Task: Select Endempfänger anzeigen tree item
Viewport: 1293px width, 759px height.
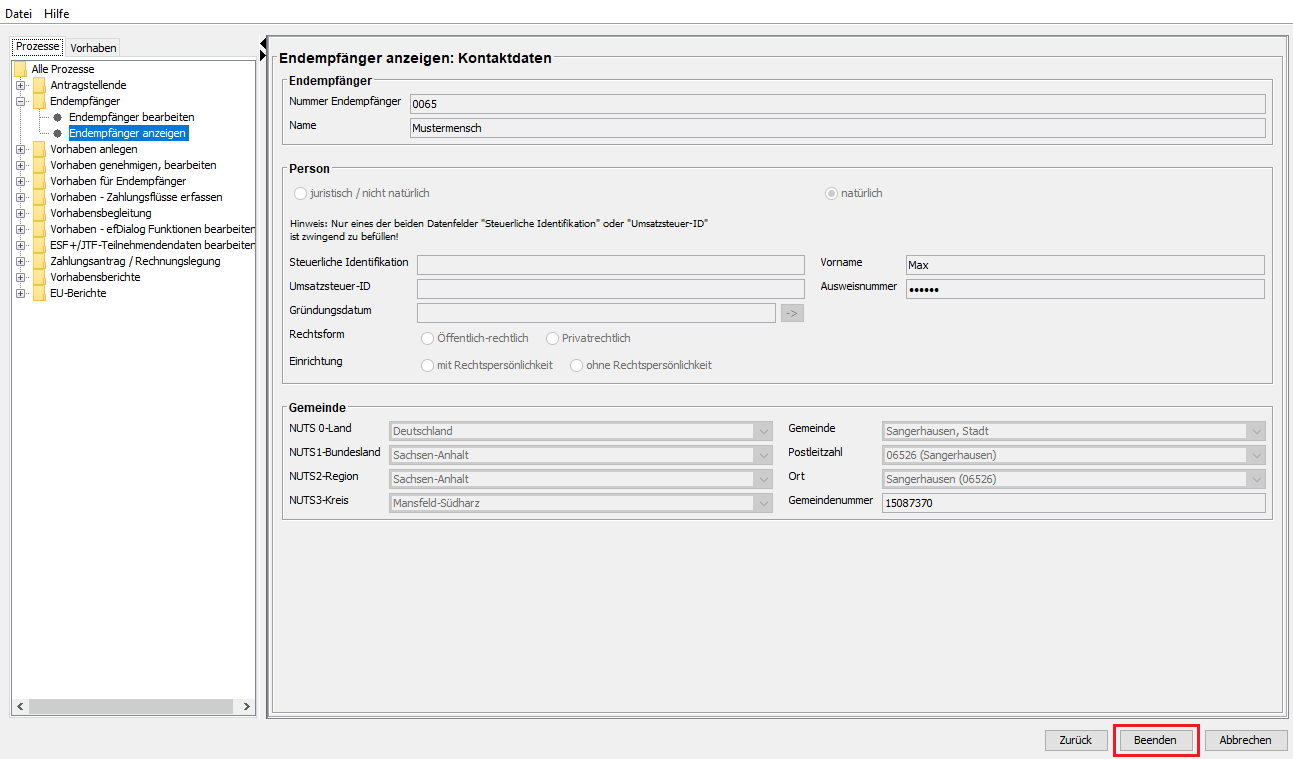Action: tap(128, 133)
